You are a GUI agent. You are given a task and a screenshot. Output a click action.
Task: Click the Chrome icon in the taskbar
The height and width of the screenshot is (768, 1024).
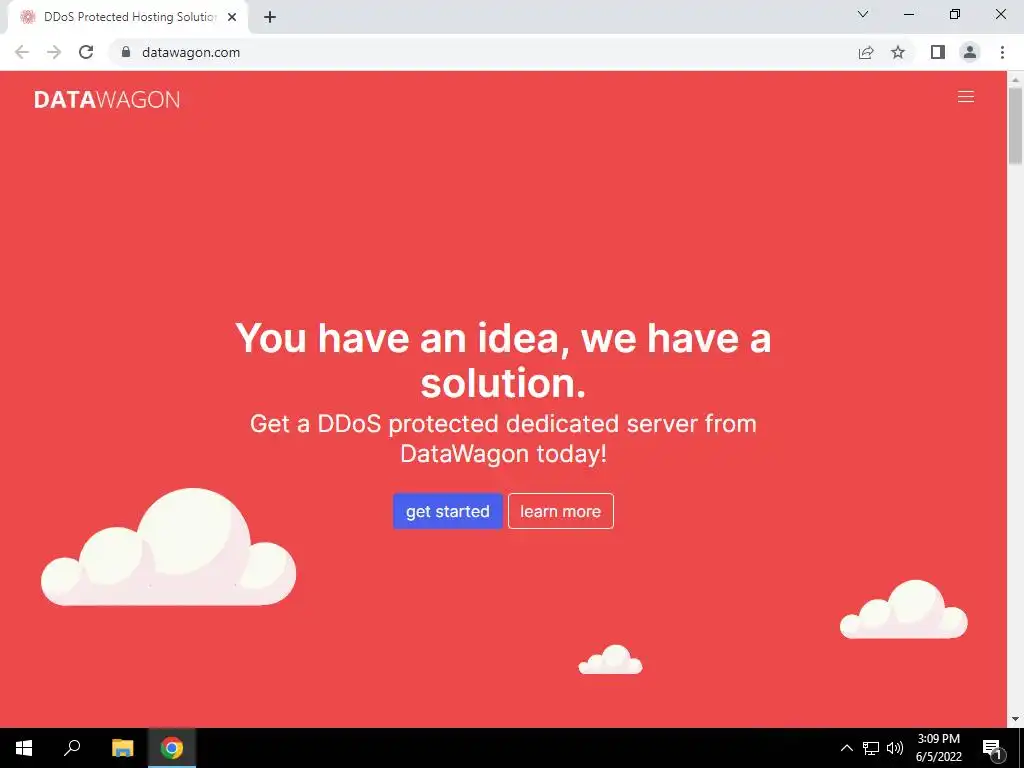tap(172, 748)
